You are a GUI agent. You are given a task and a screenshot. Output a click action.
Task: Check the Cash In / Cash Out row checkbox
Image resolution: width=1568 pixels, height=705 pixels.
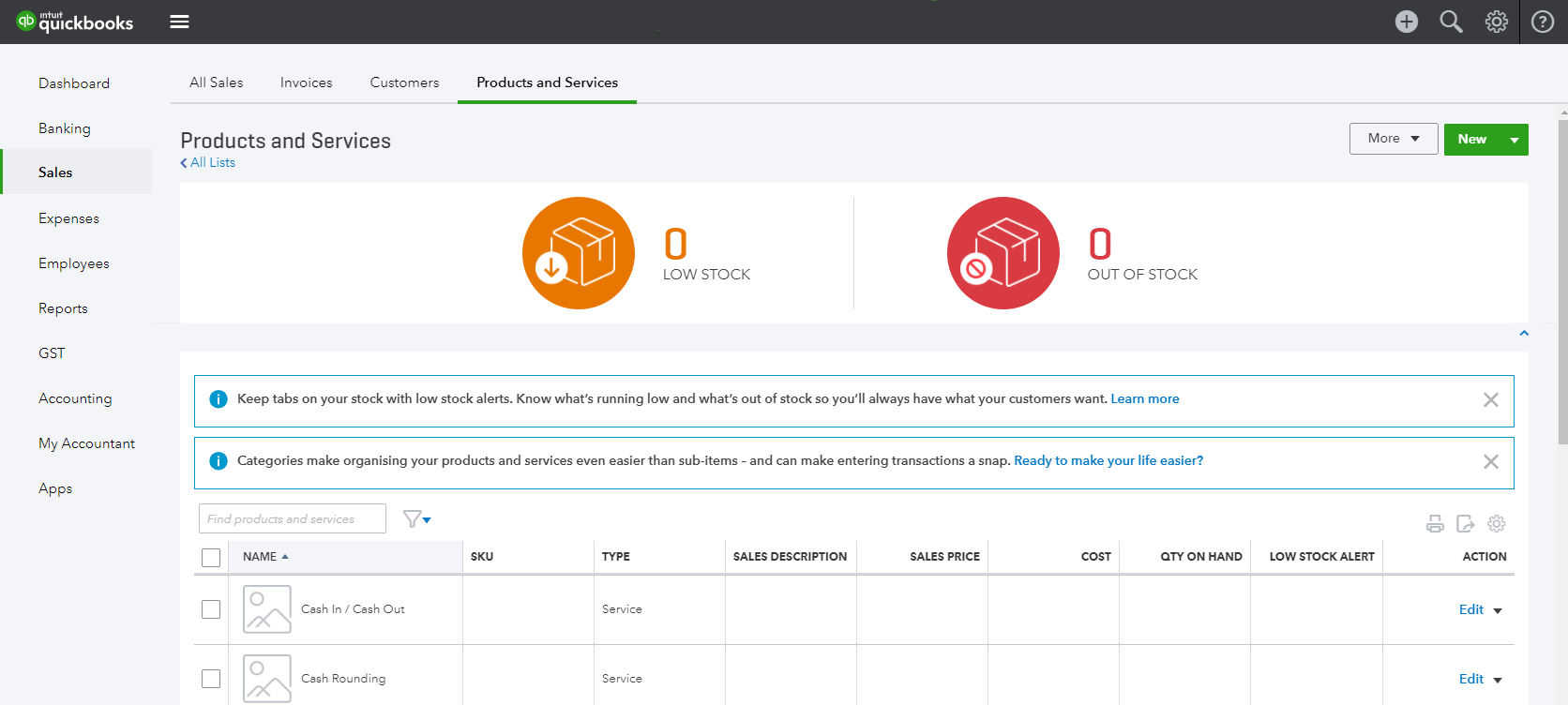tap(211, 609)
